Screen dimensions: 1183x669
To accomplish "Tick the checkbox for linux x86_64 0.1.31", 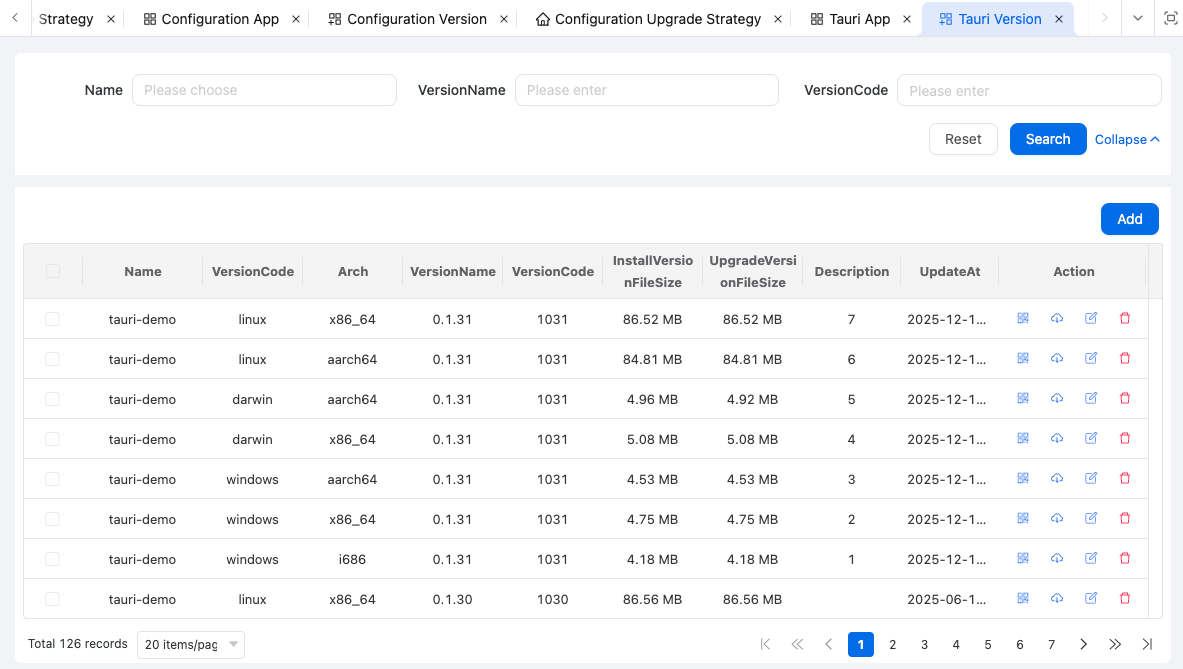I will 53,319.
